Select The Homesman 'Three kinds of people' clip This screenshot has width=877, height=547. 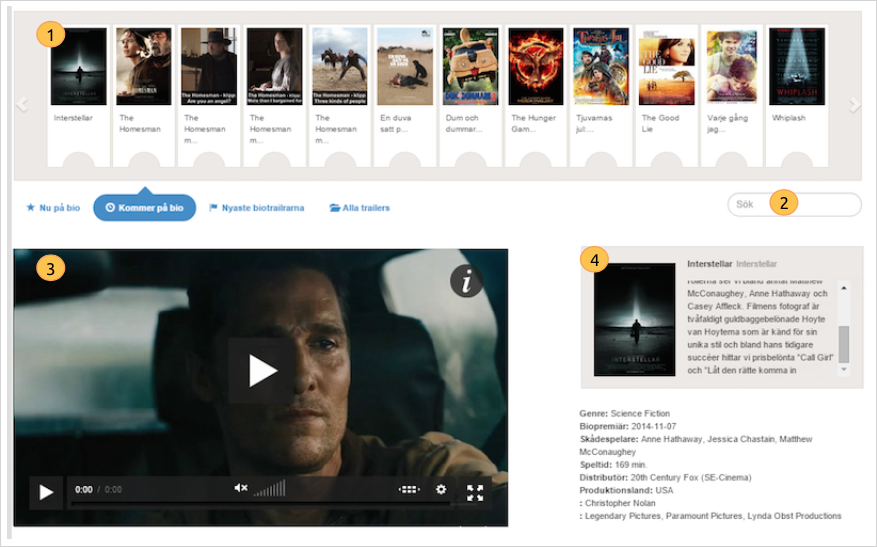(x=340, y=67)
